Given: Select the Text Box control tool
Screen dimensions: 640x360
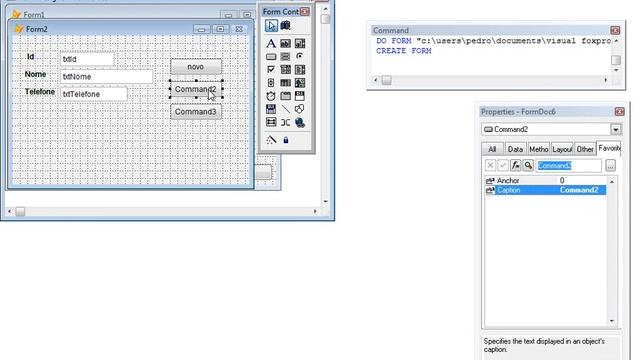Looking at the screenshot, I should click(x=285, y=43).
